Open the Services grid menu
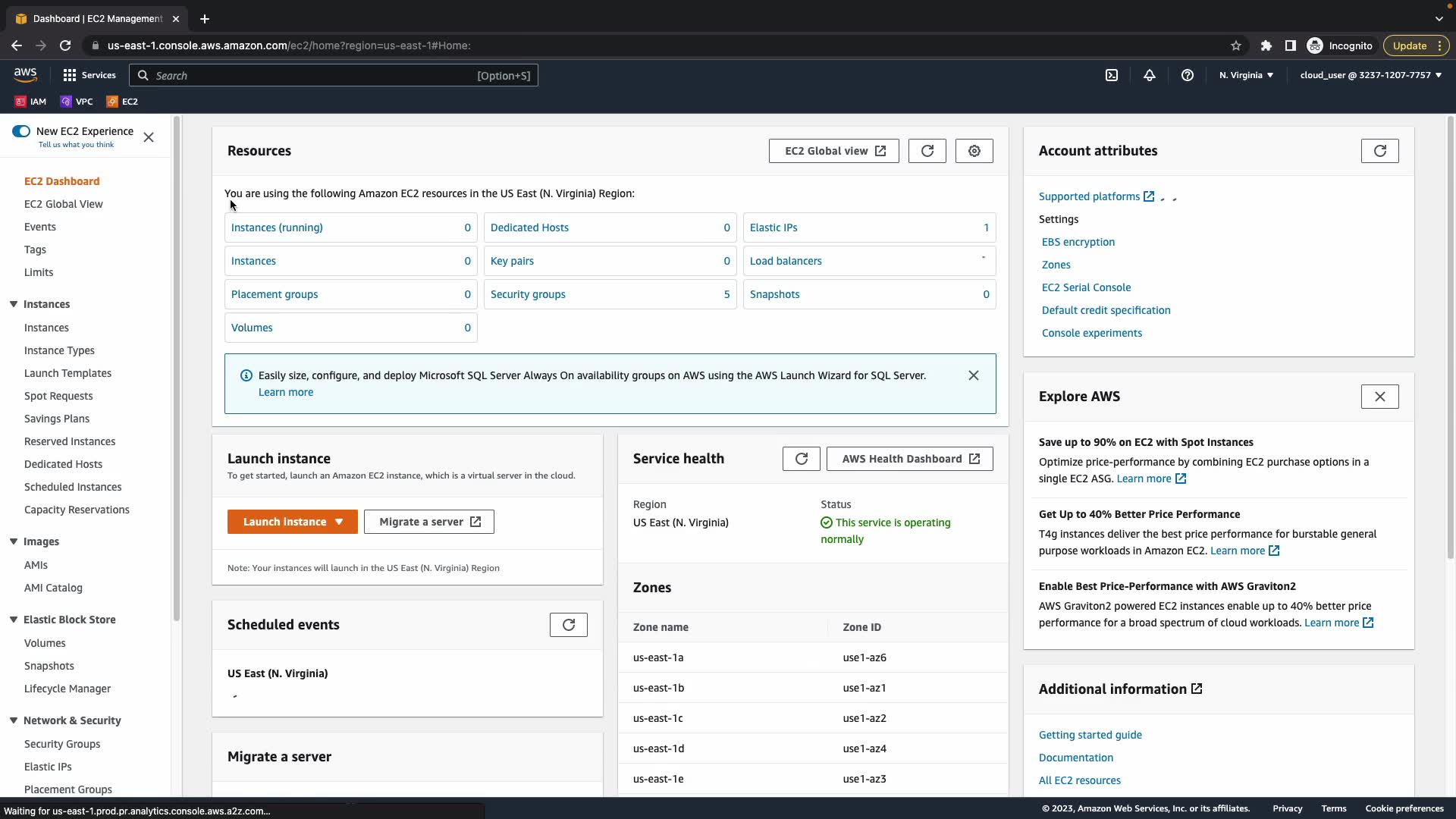This screenshot has height=819, width=1456. pos(89,75)
